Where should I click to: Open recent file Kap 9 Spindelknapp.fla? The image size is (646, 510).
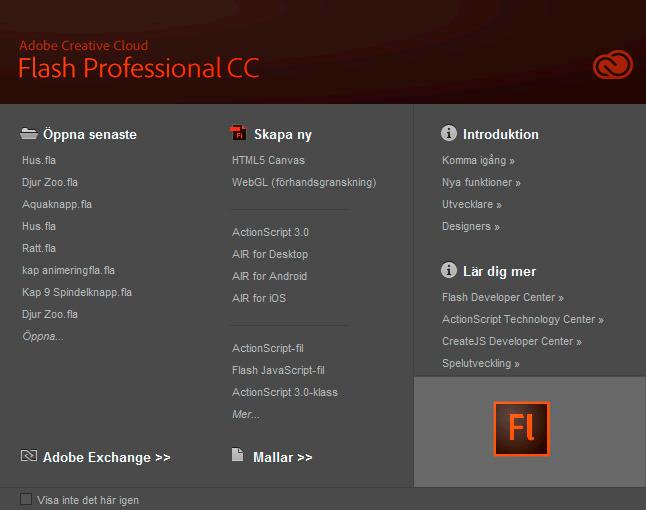pyautogui.click(x=77, y=292)
